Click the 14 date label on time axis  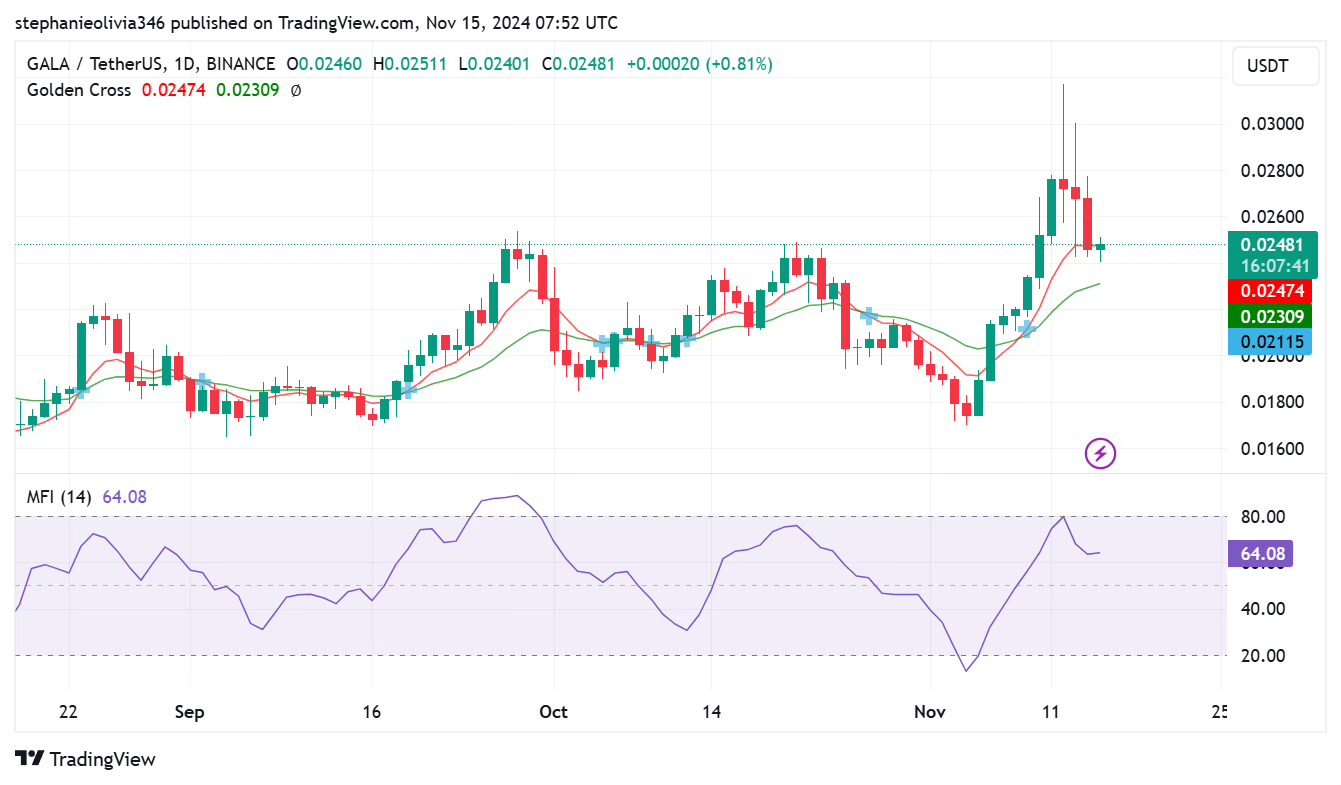(x=711, y=712)
